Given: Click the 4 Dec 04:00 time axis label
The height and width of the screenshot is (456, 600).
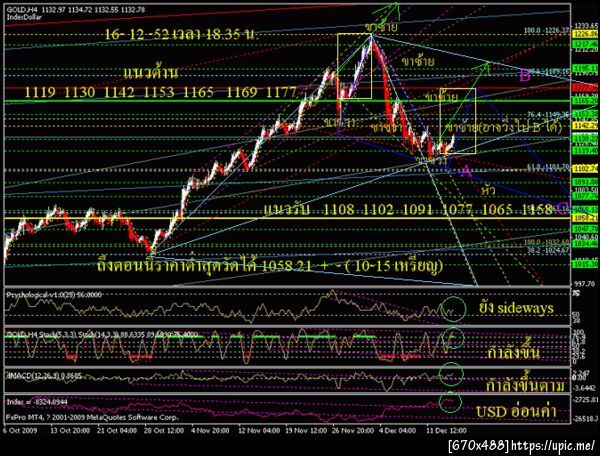Looking at the screenshot, I should [x=398, y=430].
